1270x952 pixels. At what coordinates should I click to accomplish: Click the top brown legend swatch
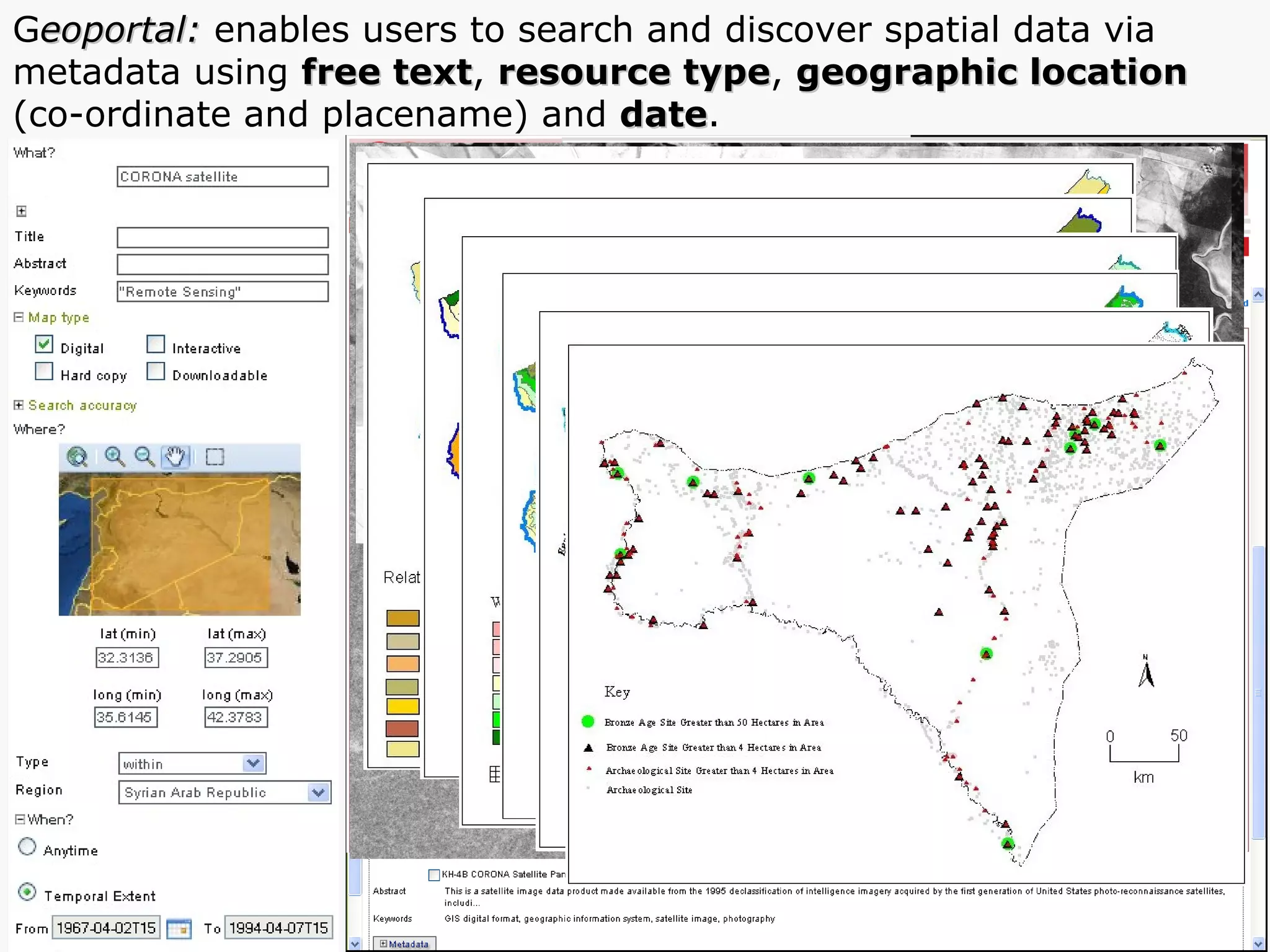[403, 618]
